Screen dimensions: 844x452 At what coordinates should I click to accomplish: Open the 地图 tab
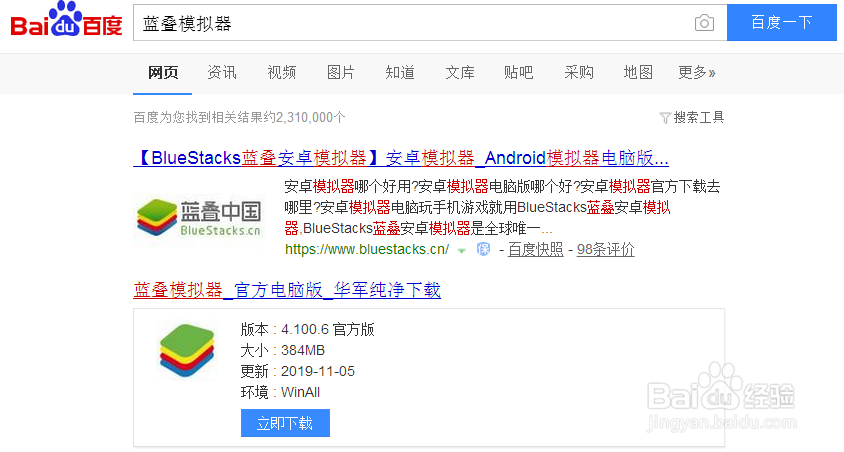coord(638,72)
